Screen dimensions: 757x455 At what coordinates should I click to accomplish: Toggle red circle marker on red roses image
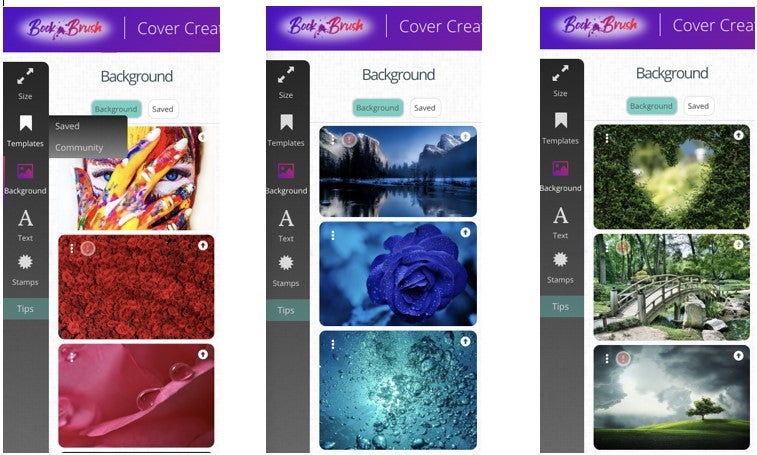tap(87, 248)
